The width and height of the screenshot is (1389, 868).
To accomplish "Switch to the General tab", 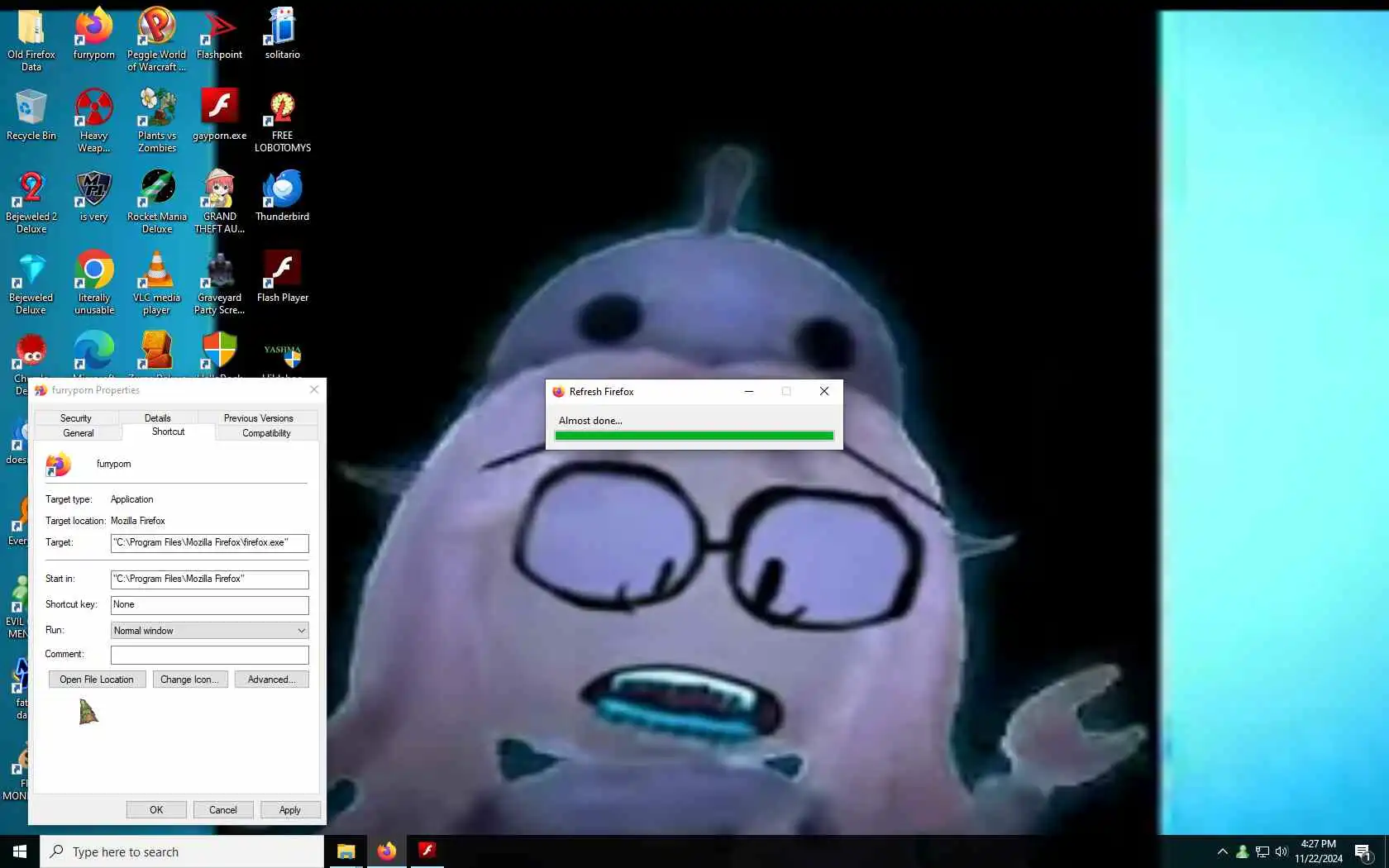I will pyautogui.click(x=79, y=433).
